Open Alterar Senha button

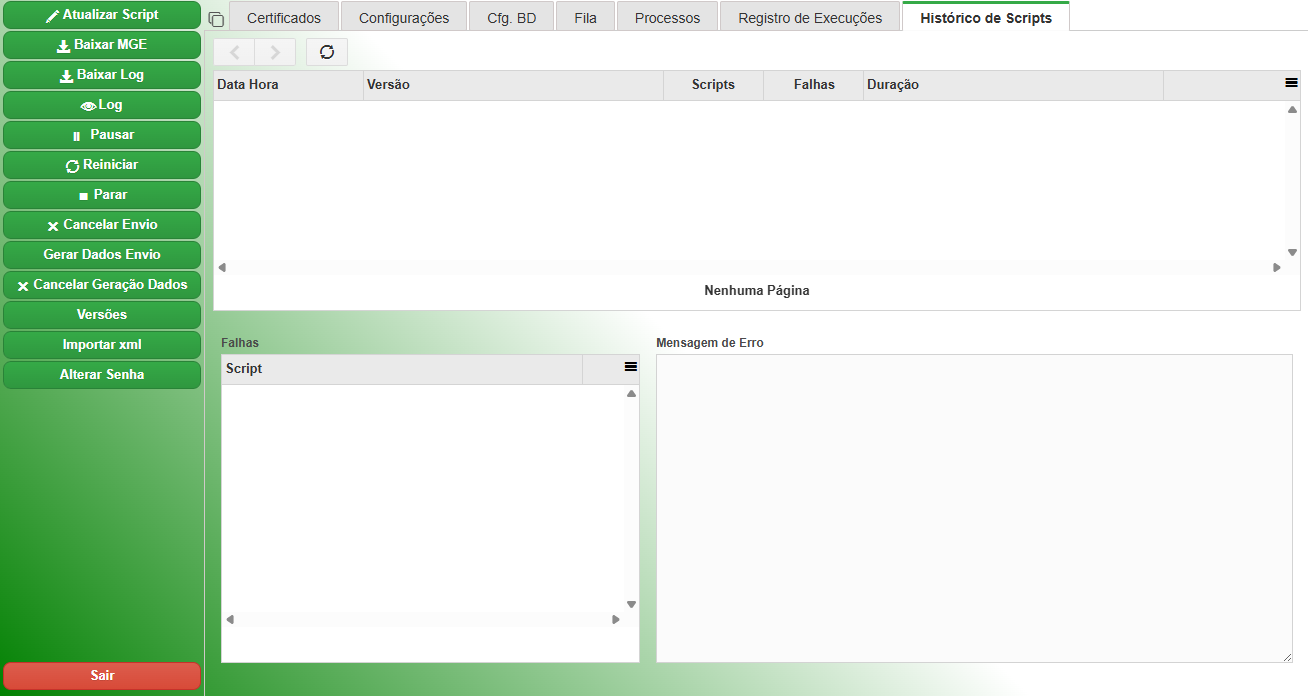point(102,375)
